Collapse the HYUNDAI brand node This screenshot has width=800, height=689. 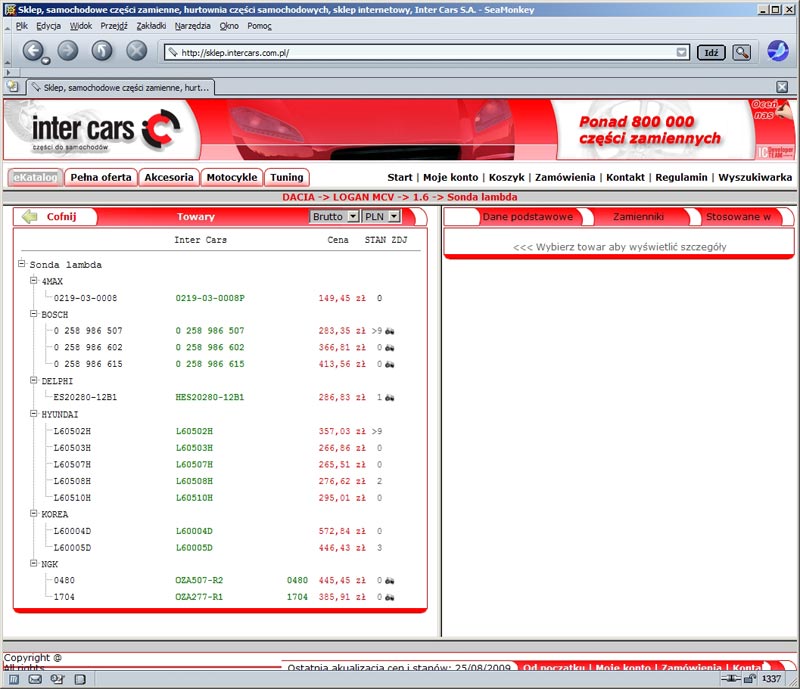(34, 414)
